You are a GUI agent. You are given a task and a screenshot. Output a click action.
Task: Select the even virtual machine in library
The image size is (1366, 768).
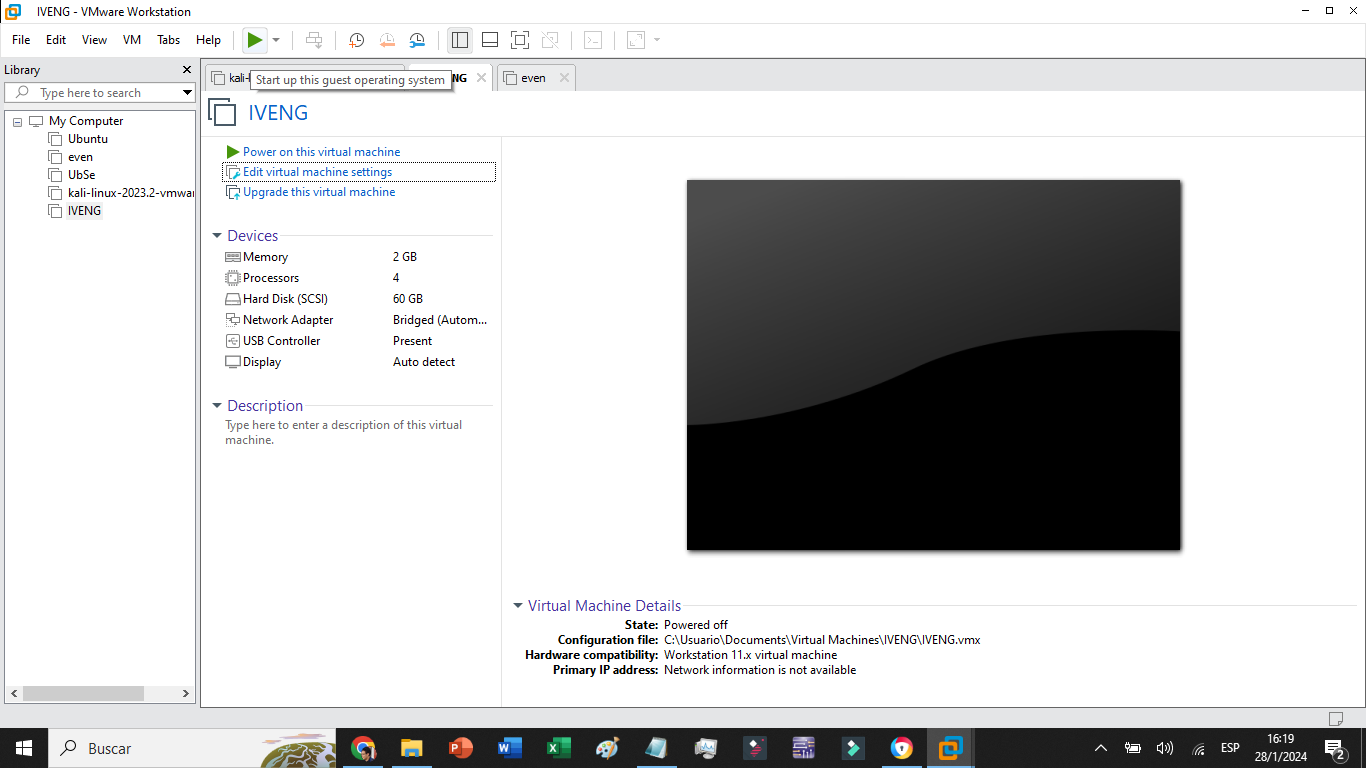tap(80, 157)
